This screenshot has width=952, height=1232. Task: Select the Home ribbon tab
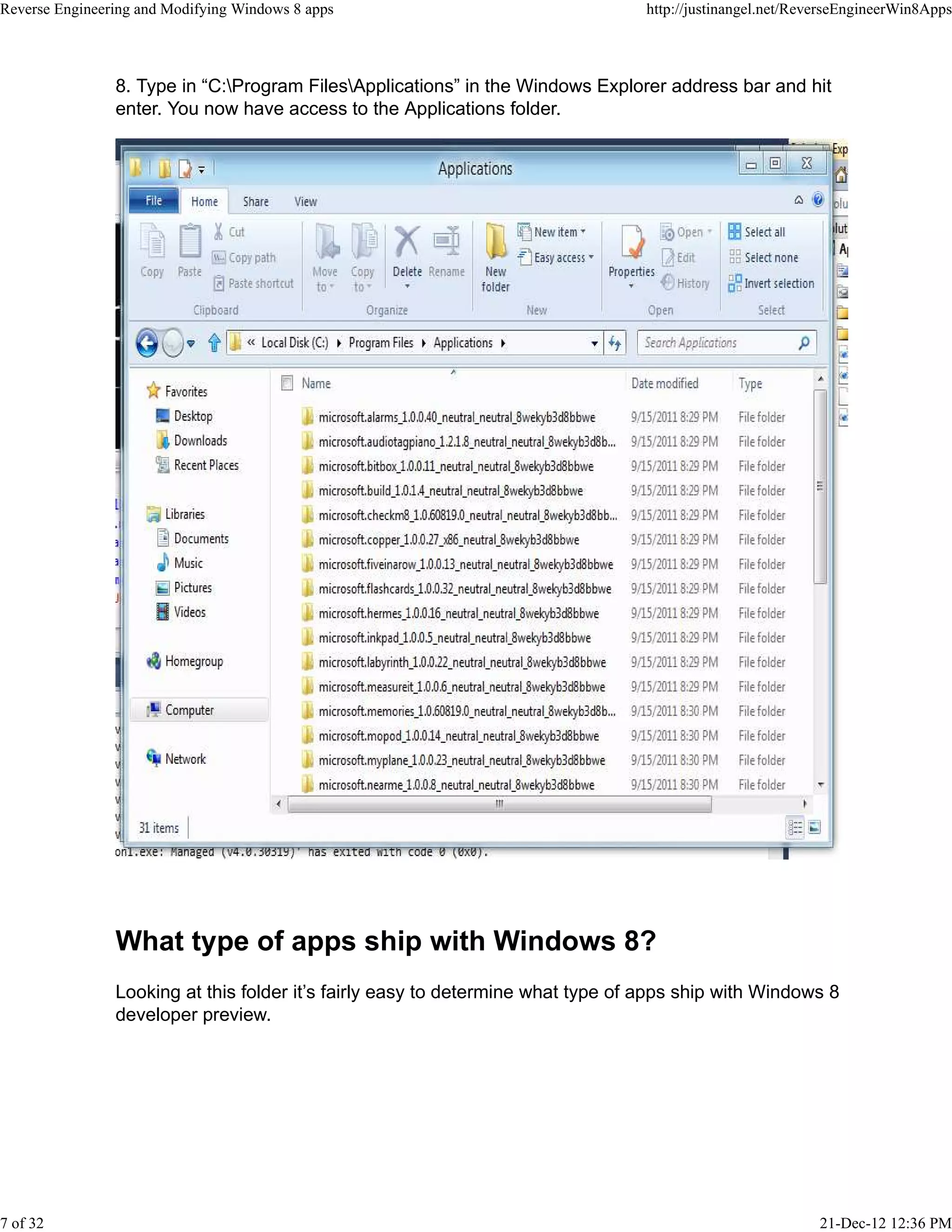pyautogui.click(x=204, y=201)
